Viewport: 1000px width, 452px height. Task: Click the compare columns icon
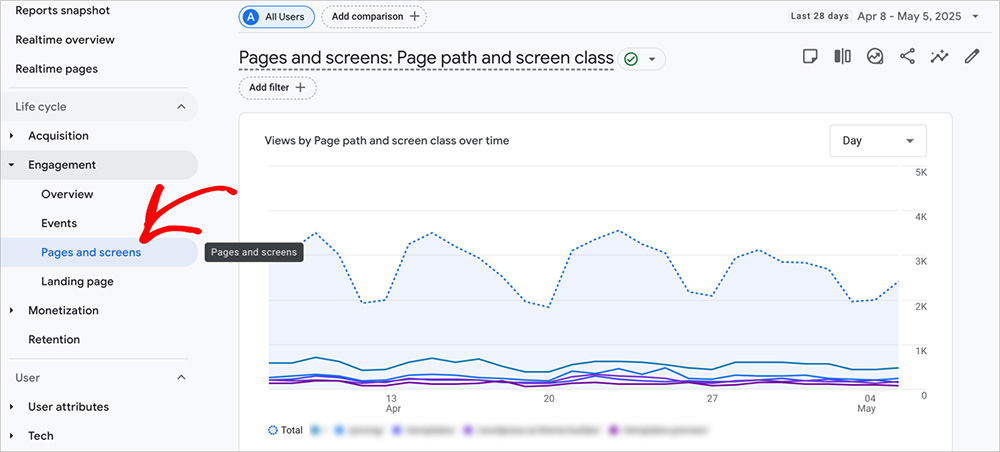843,57
